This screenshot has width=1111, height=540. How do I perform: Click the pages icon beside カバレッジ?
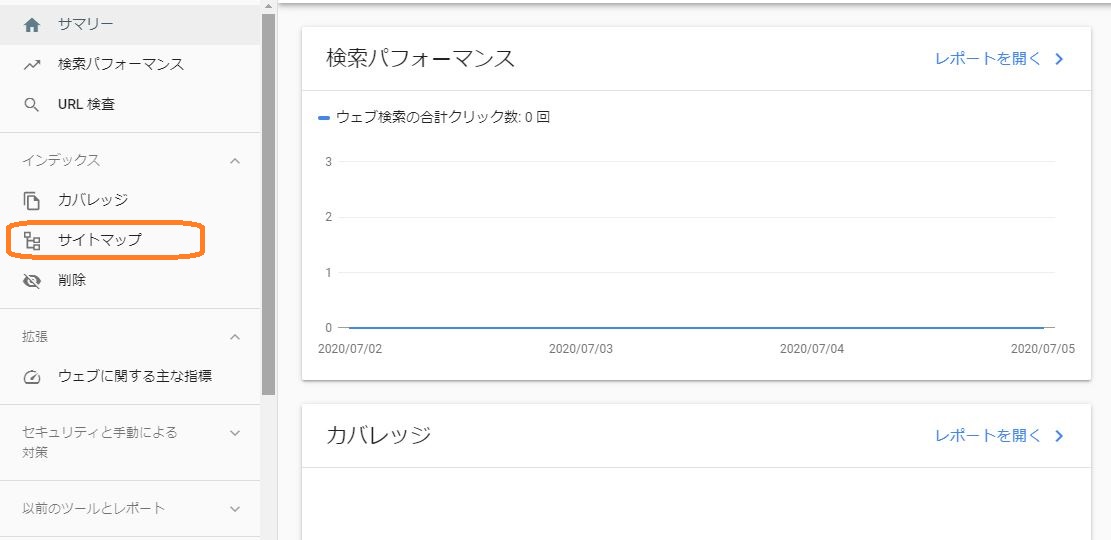tap(32, 201)
